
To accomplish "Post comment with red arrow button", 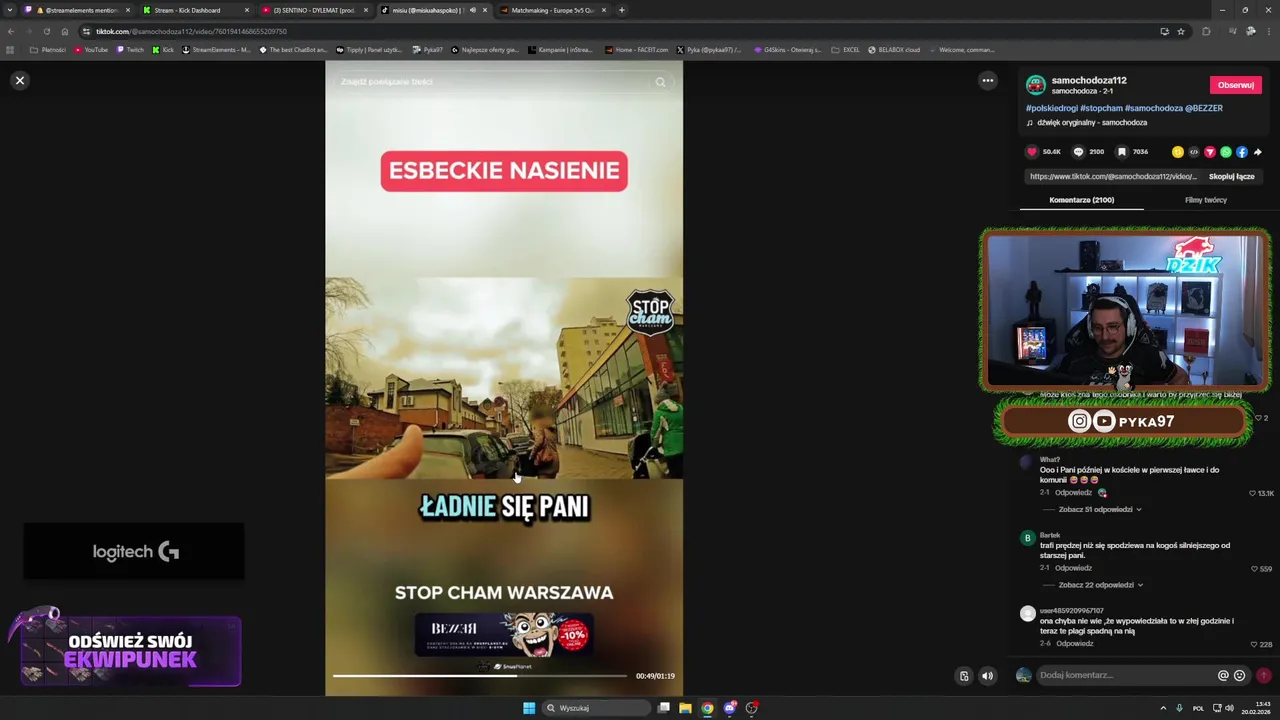I will [x=1263, y=675].
